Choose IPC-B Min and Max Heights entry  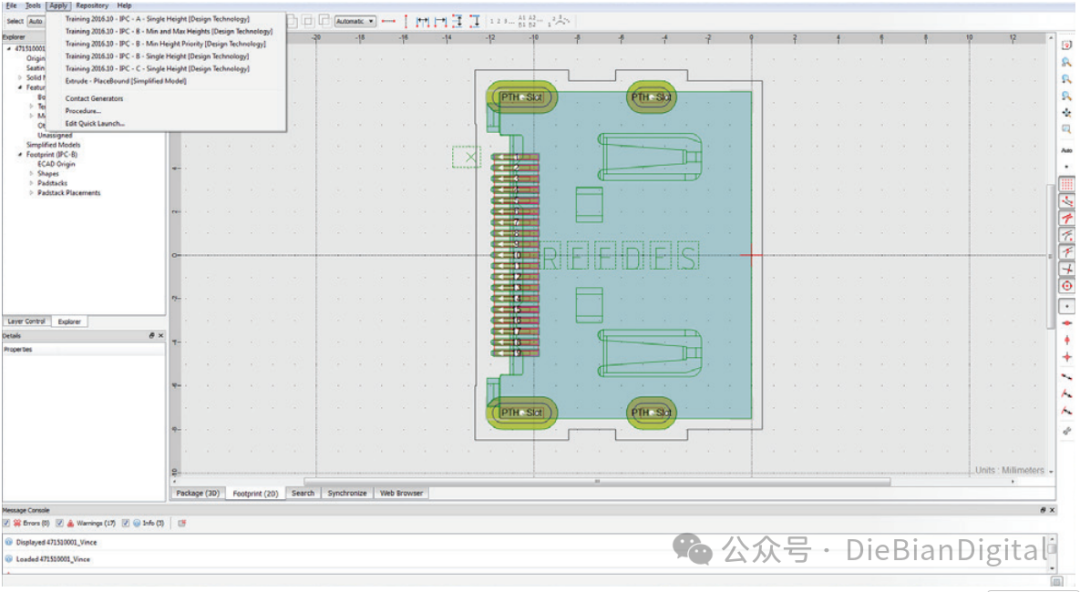click(x=169, y=32)
